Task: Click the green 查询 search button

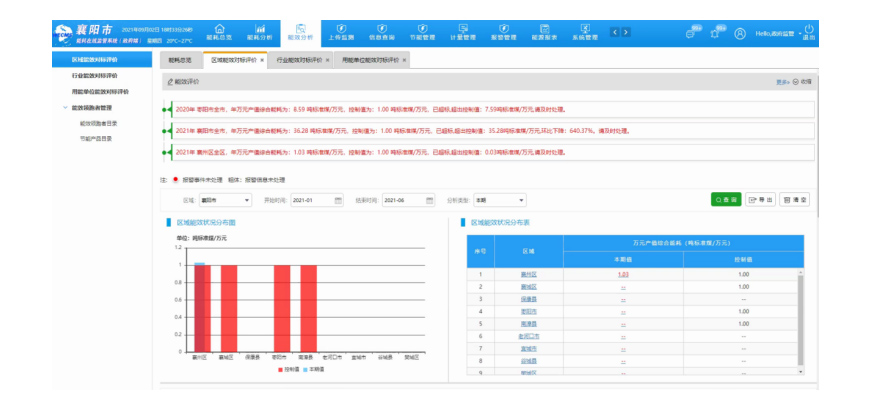Action: 726,200
